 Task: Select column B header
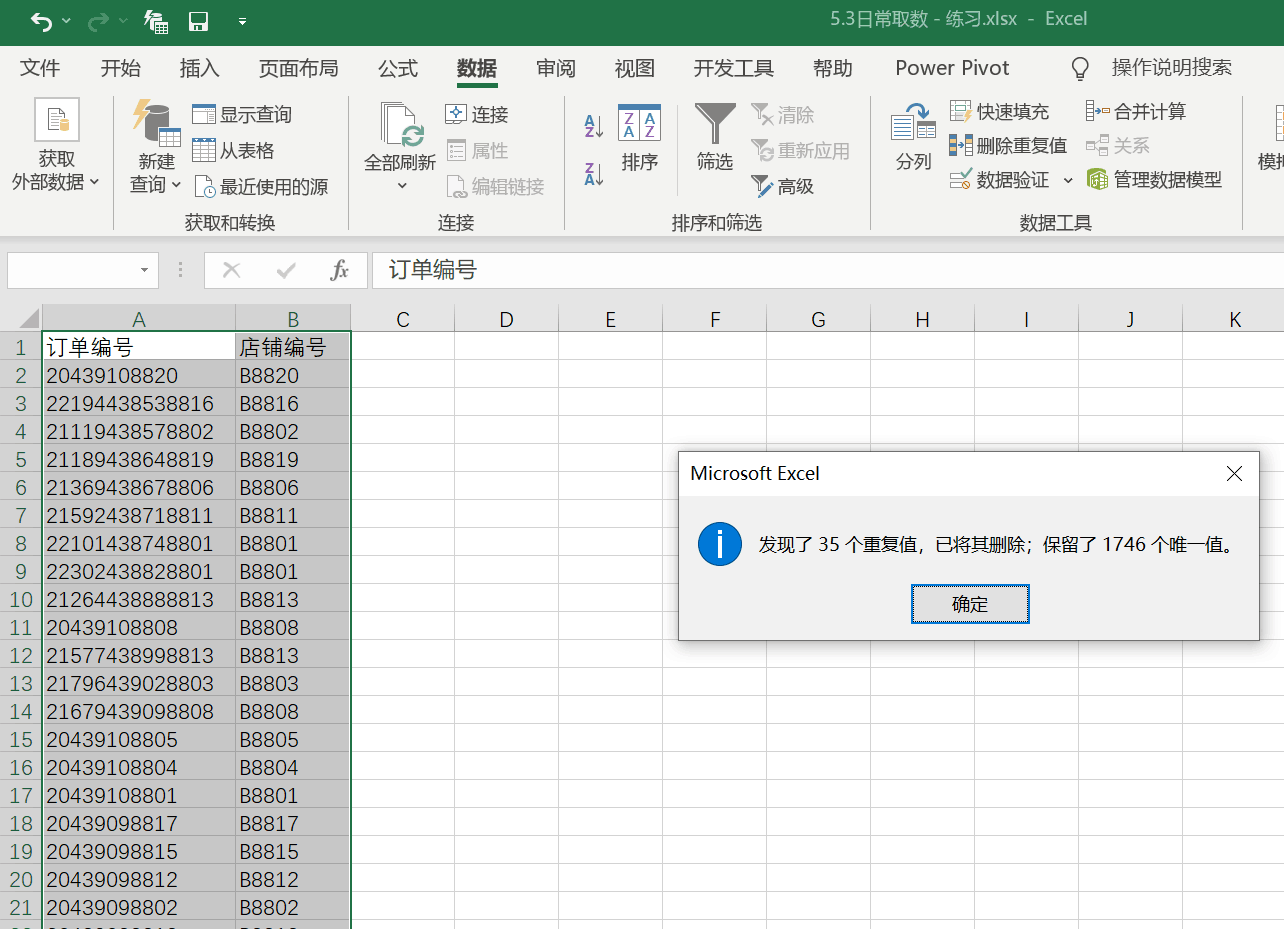293,319
